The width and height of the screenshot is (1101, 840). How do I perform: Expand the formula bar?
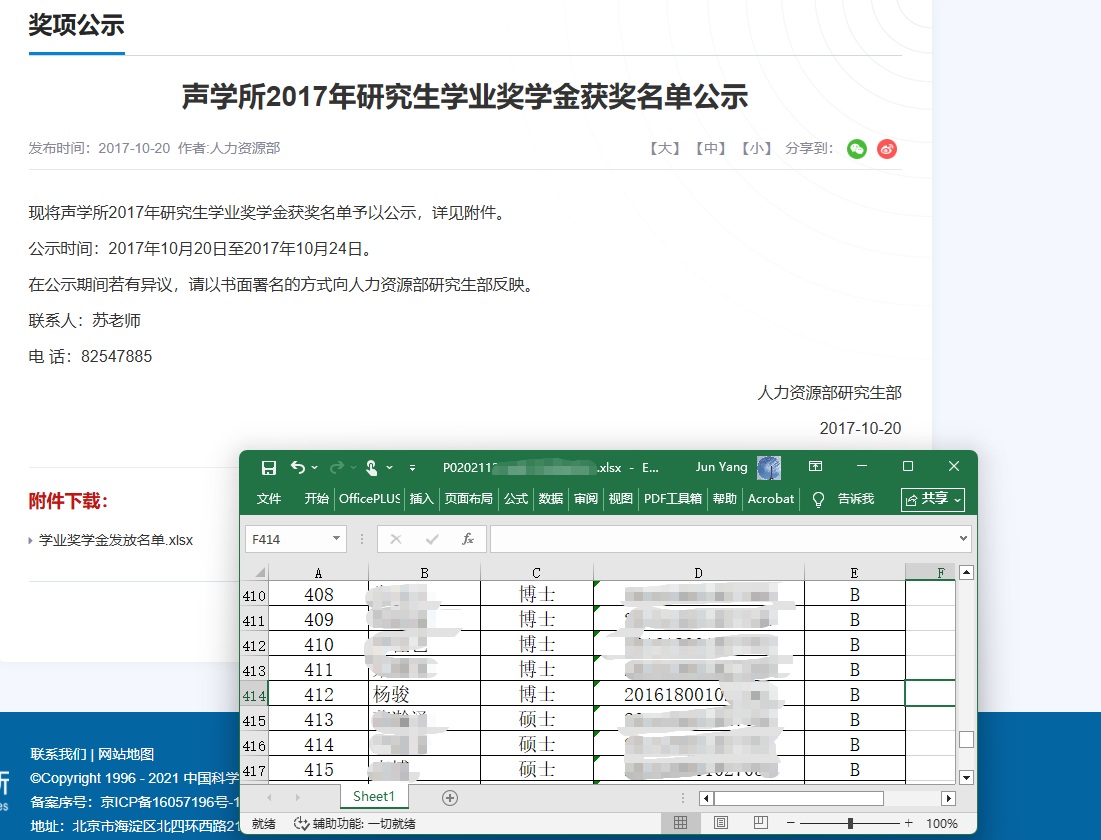pos(964,539)
